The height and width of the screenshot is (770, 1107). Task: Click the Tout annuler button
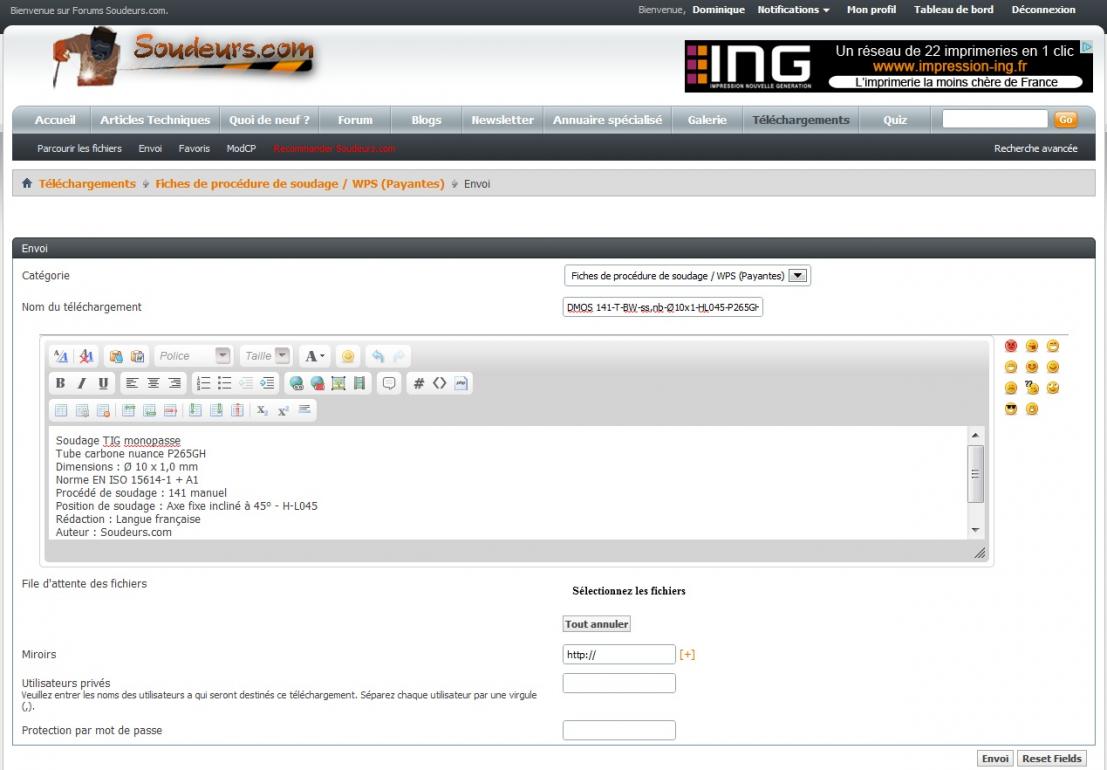596,624
